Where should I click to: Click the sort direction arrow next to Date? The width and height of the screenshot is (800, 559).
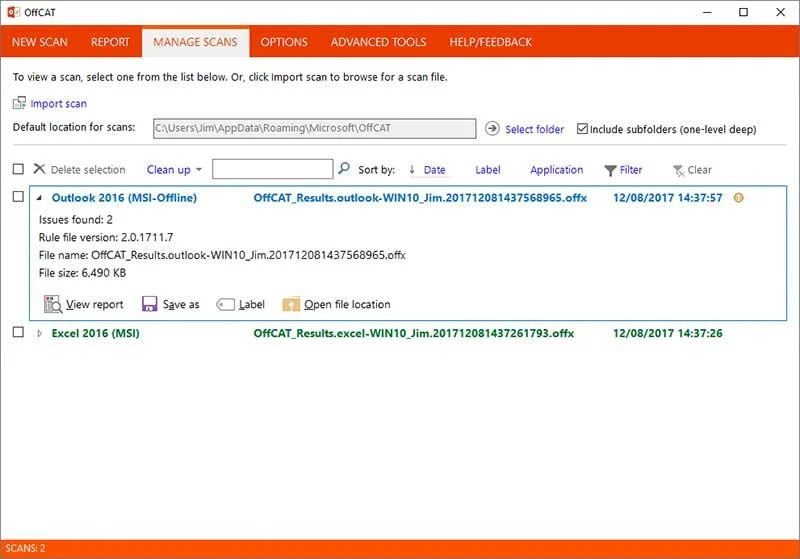(x=412, y=169)
